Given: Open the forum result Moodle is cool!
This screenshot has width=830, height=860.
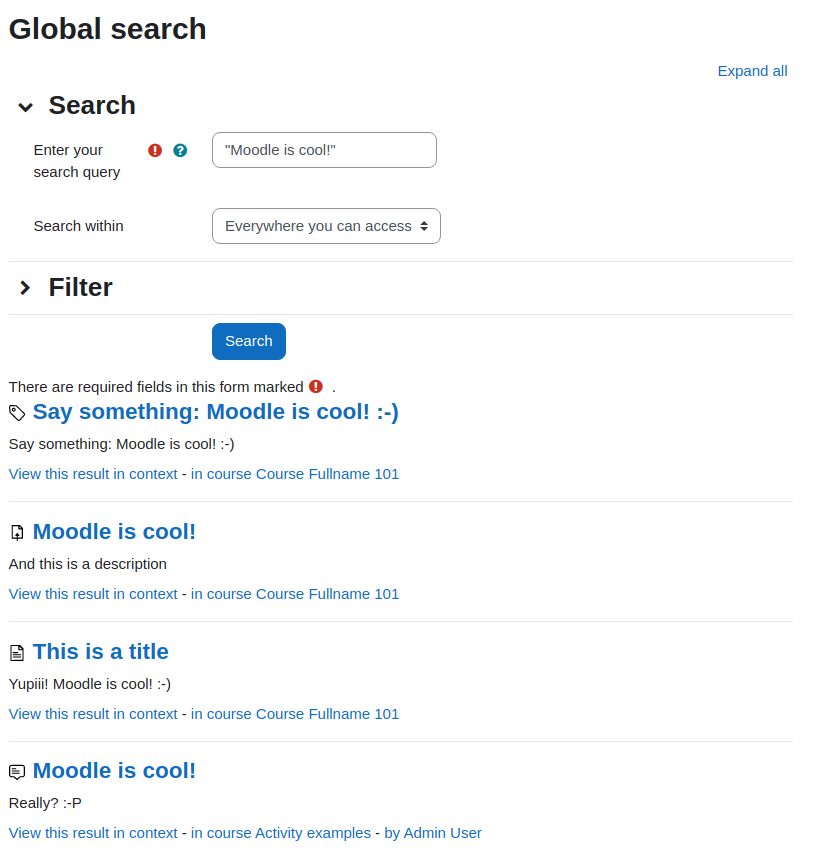Looking at the screenshot, I should pos(114,771).
